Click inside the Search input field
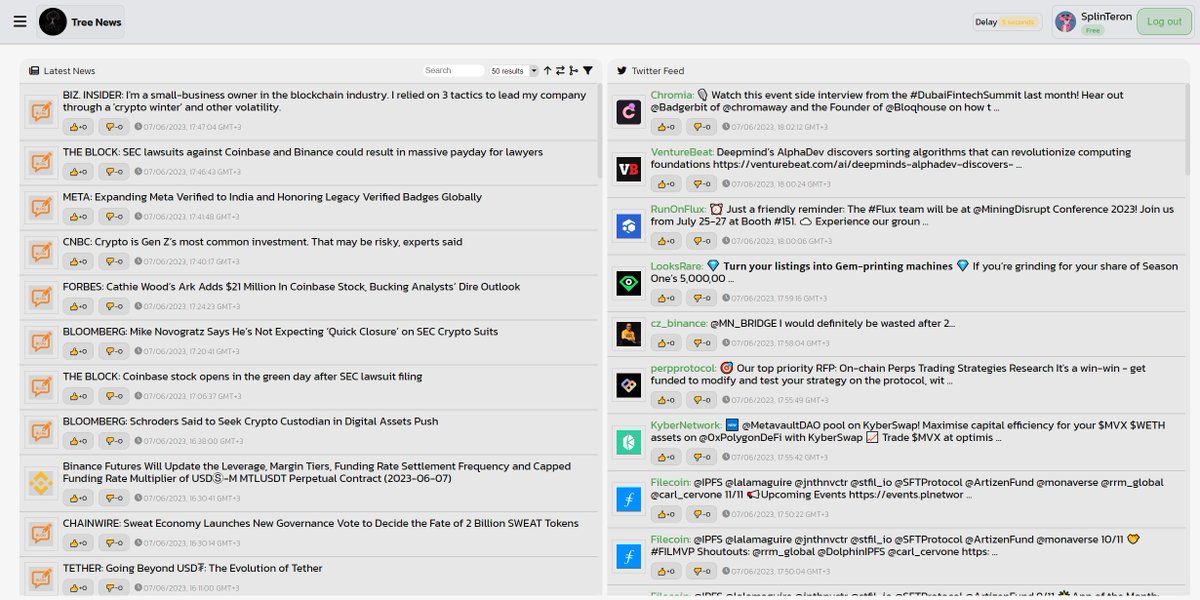Viewport: 1200px width, 600px height. click(455, 70)
